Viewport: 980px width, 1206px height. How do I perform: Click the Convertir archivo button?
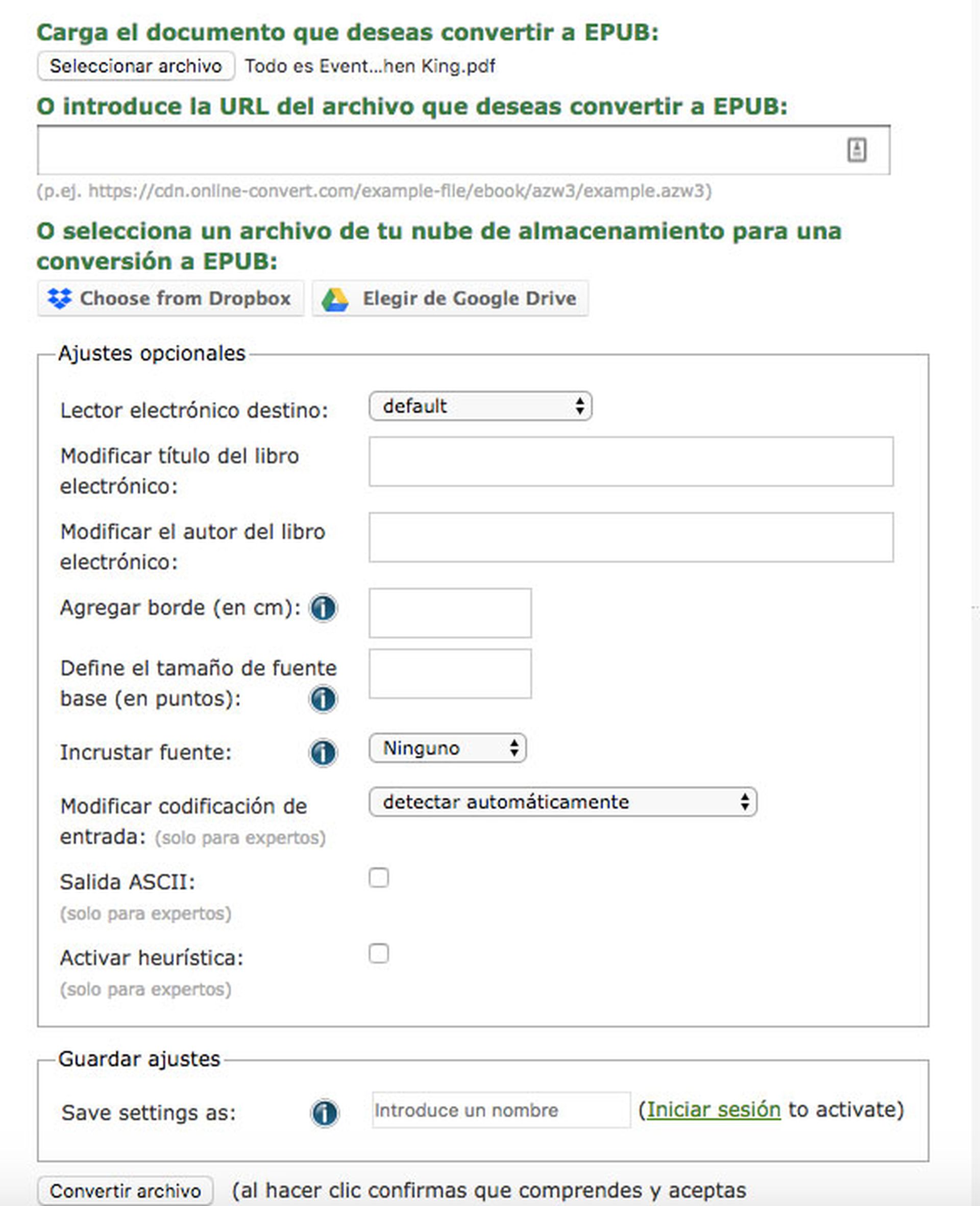[x=126, y=1191]
